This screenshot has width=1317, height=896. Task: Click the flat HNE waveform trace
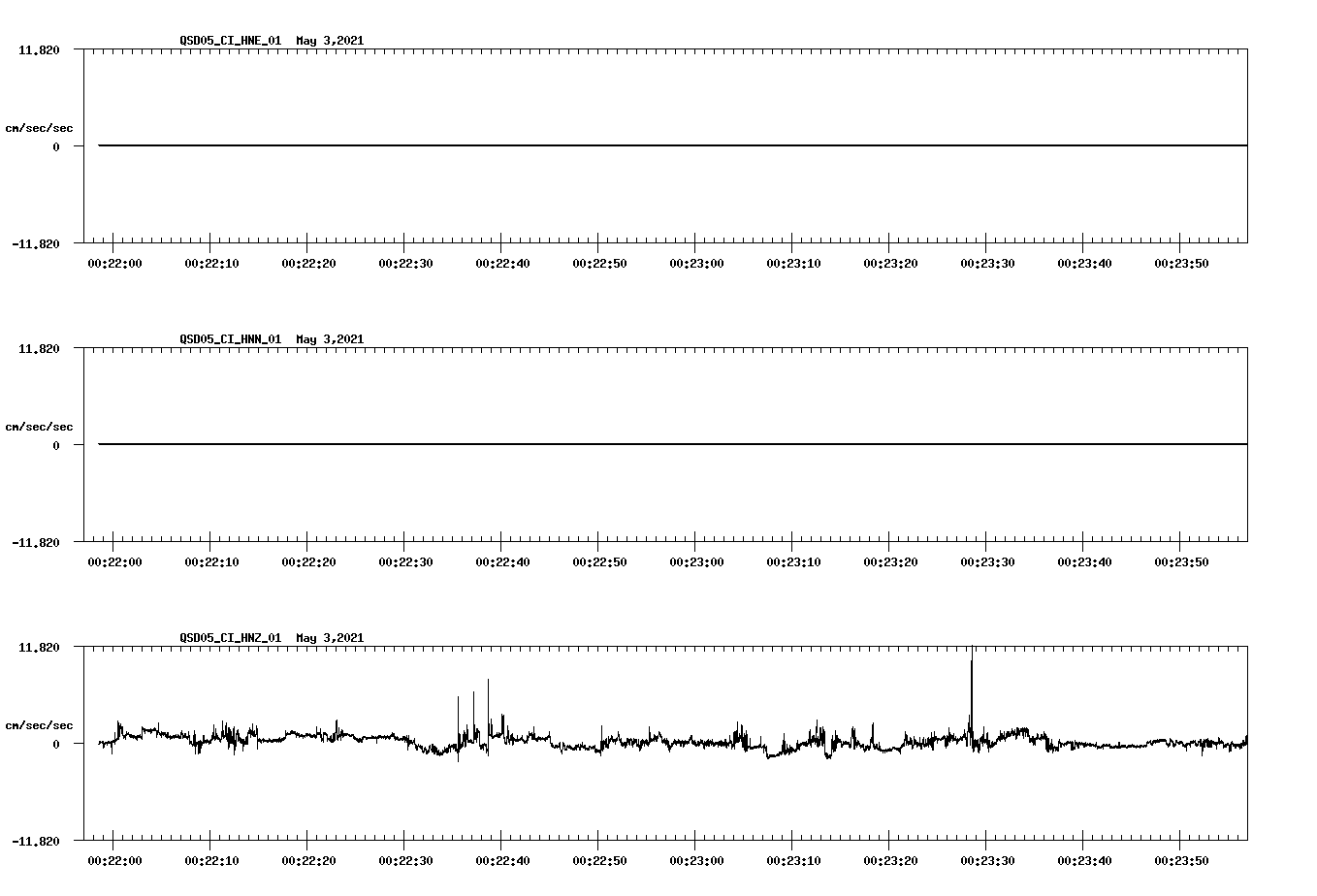(x=669, y=145)
